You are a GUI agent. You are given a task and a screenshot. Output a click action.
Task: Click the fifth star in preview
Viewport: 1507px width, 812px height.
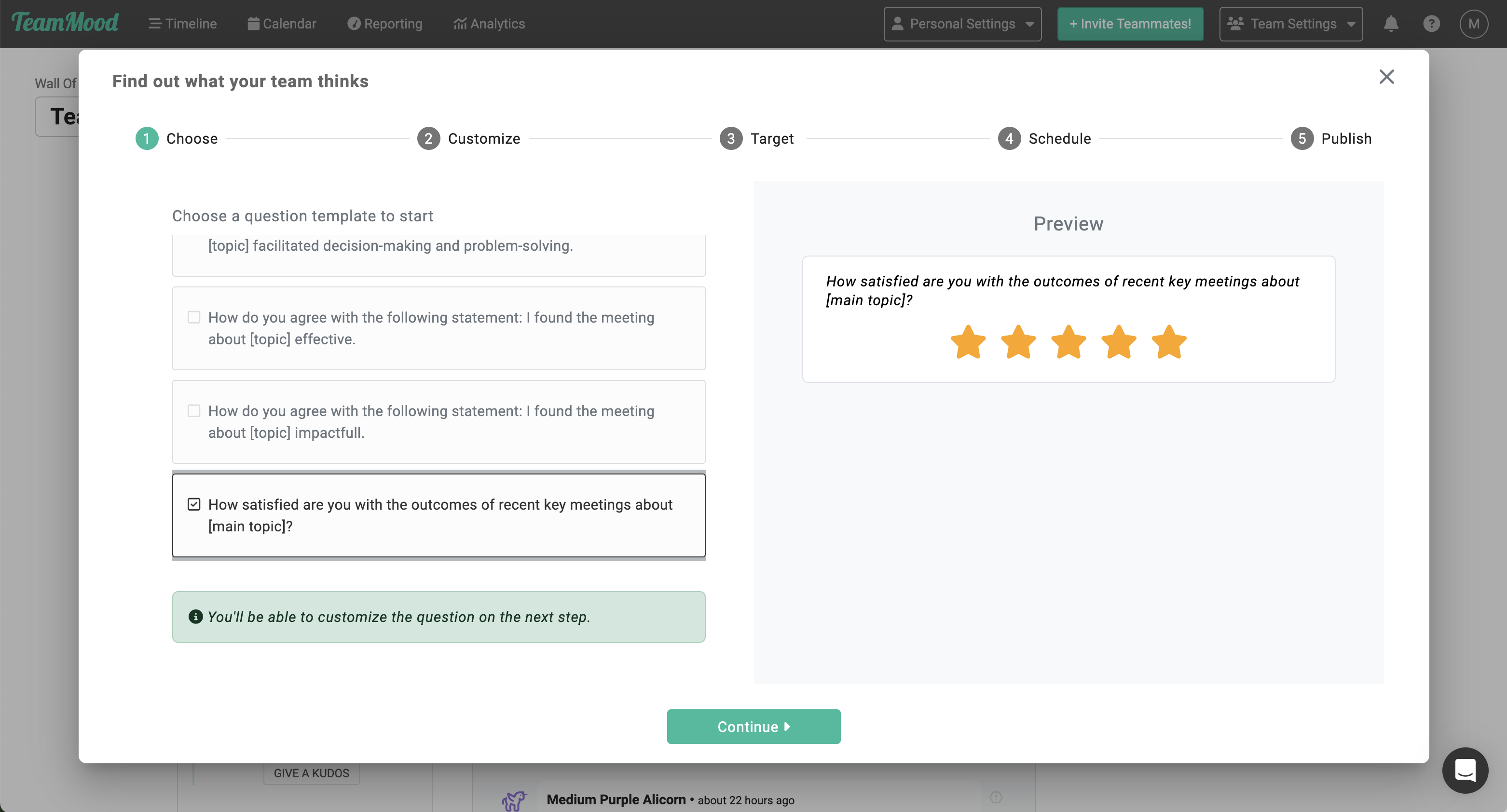[x=1168, y=342]
